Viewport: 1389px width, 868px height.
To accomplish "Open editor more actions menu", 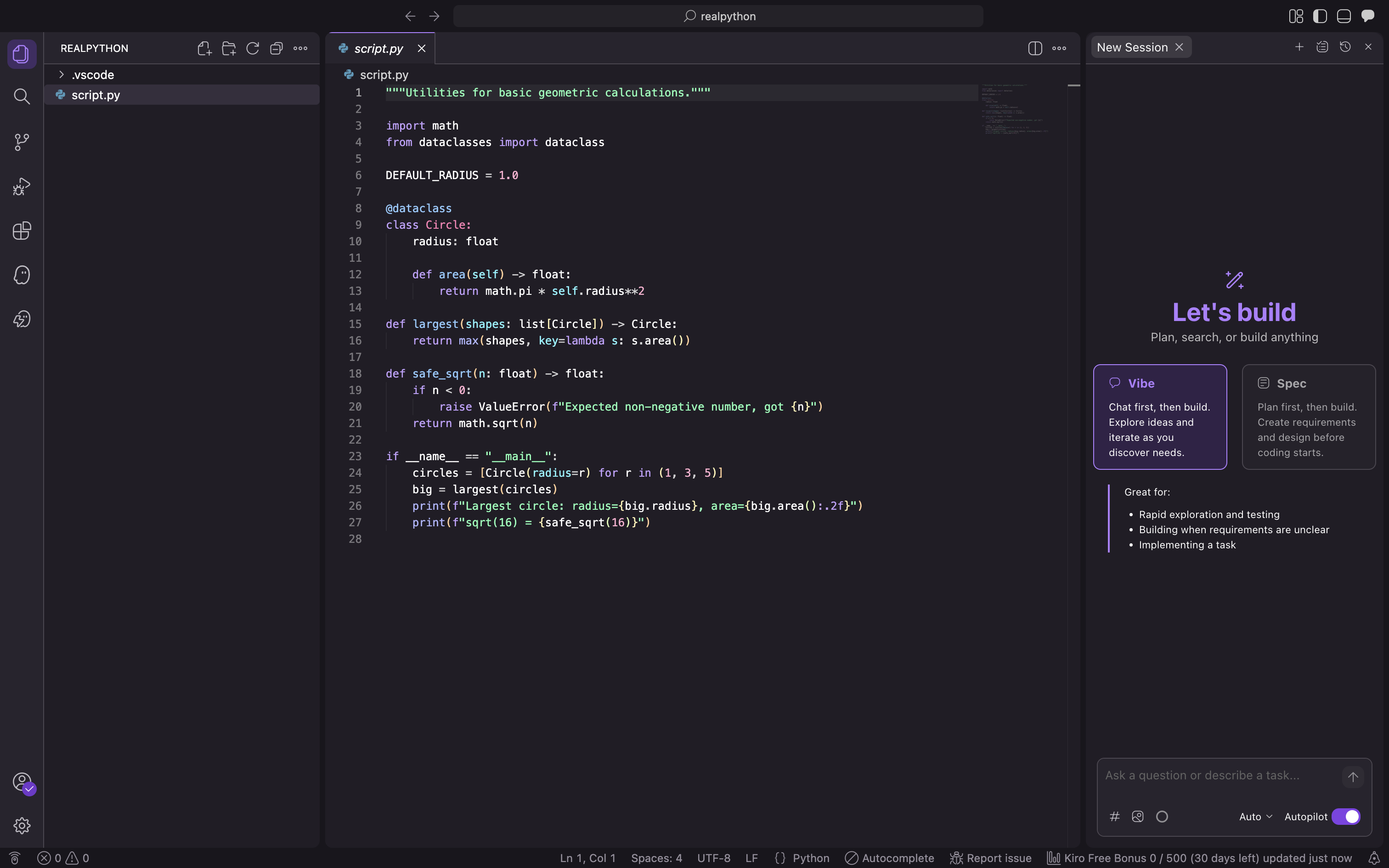I will pos(1059,48).
